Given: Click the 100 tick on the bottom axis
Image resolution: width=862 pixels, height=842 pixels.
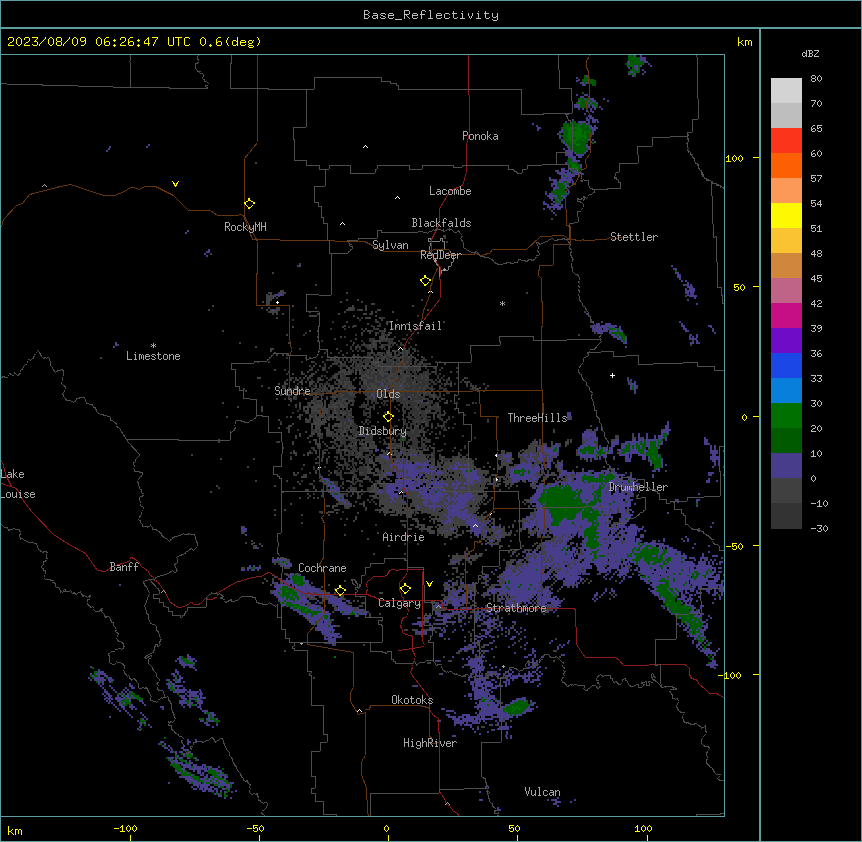Looking at the screenshot, I should [643, 828].
